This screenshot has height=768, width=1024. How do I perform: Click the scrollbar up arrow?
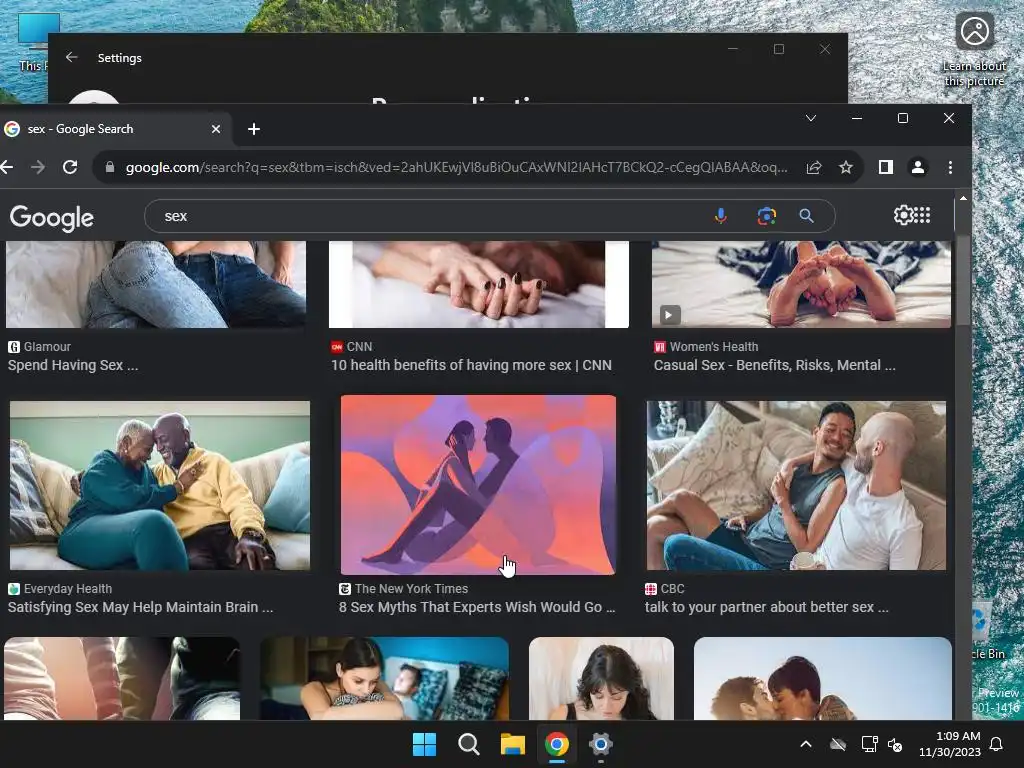[963, 198]
